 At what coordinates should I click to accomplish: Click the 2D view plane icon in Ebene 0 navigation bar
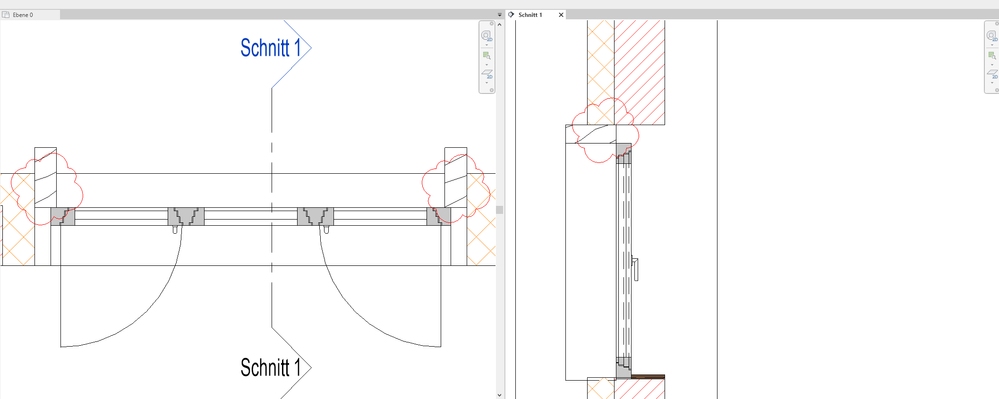point(487,75)
